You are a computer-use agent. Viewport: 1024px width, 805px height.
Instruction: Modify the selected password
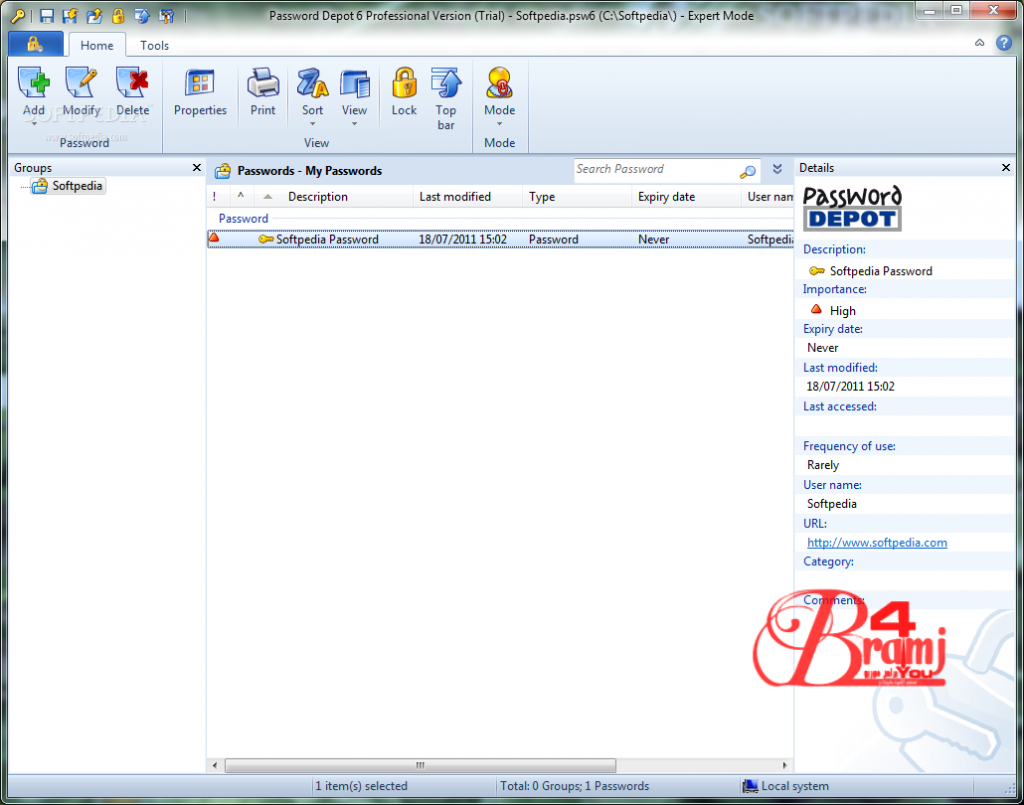coord(82,92)
